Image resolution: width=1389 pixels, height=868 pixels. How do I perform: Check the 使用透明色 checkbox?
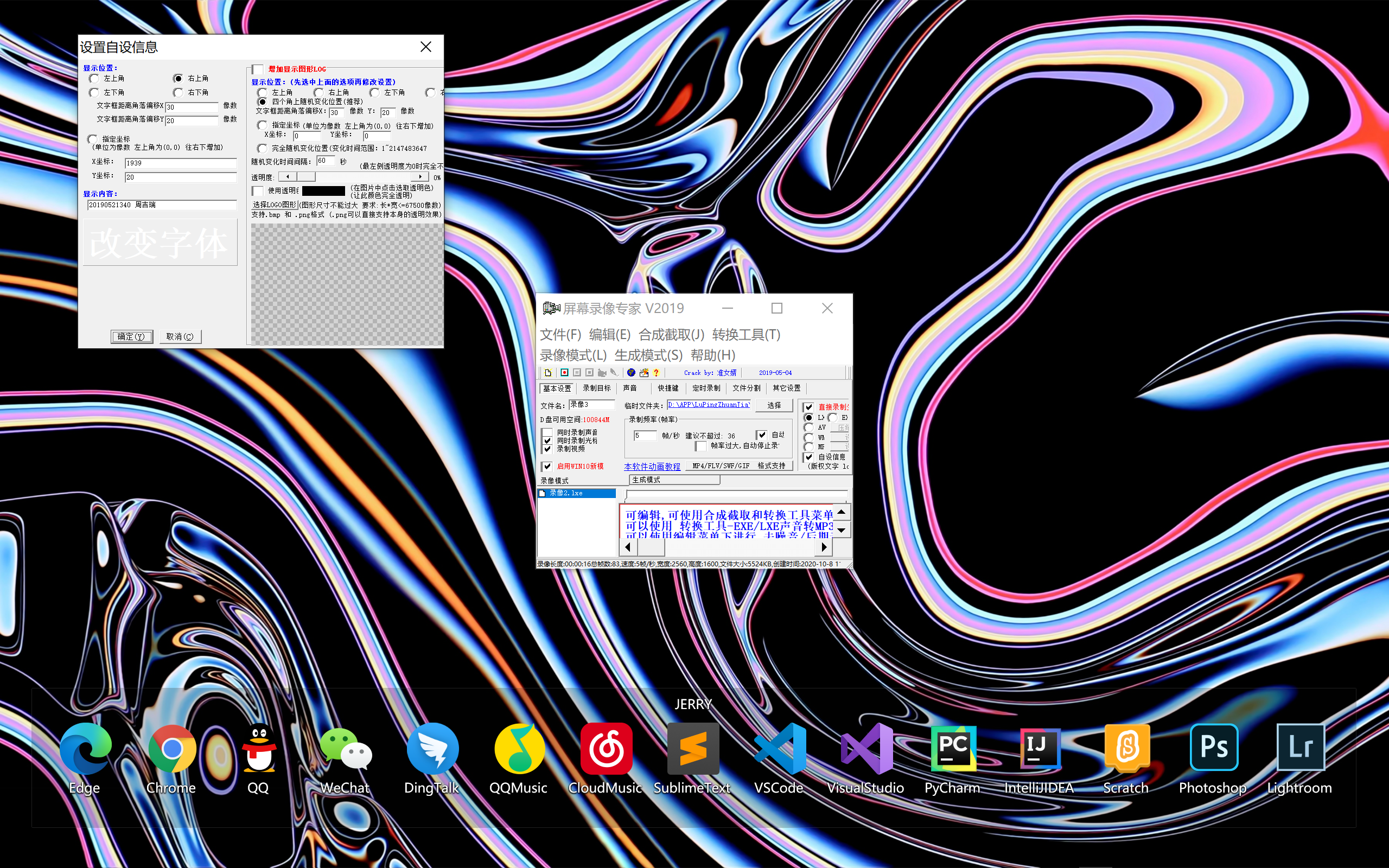(x=258, y=190)
